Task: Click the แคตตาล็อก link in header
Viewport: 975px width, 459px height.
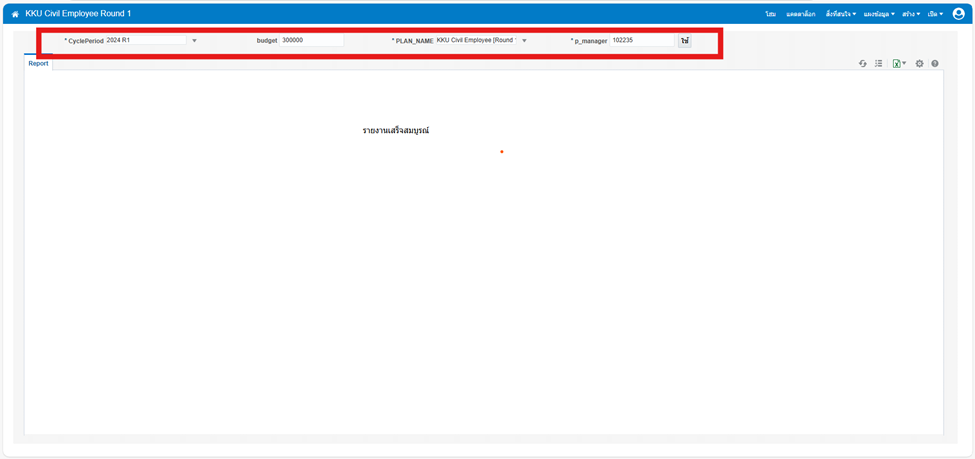Action: pos(801,14)
